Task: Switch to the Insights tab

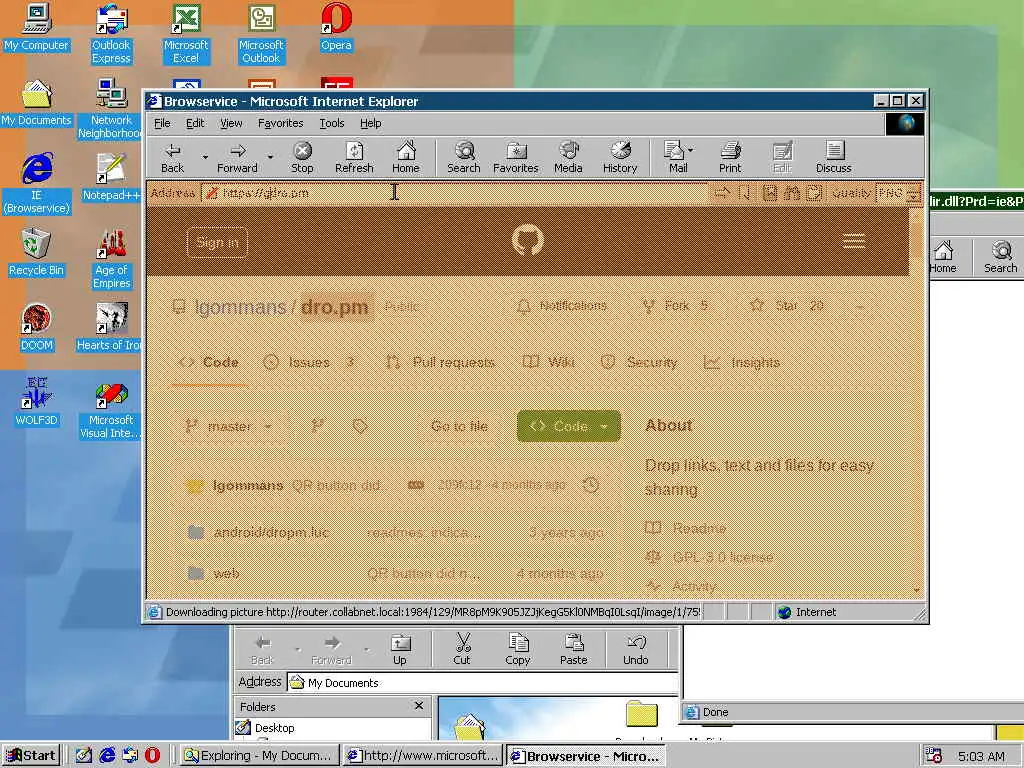Action: tap(743, 362)
